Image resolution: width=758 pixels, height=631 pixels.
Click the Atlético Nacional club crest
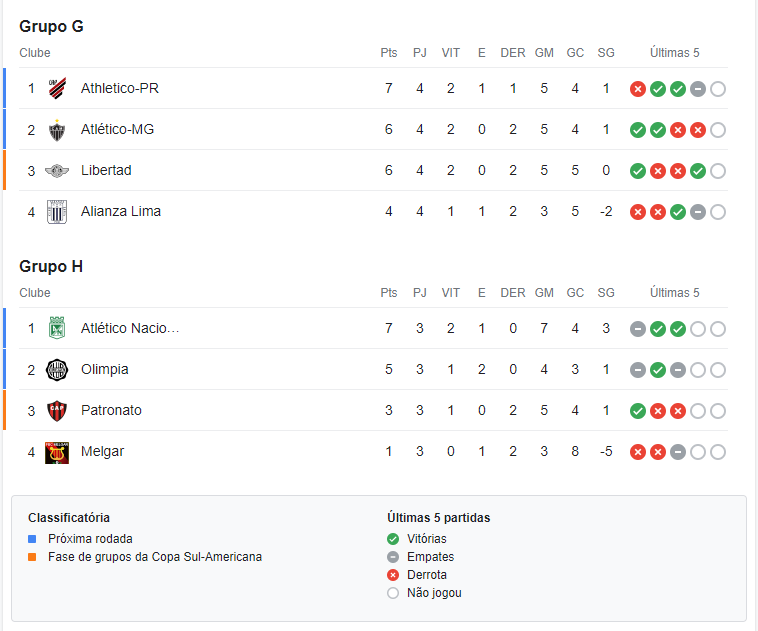point(57,328)
